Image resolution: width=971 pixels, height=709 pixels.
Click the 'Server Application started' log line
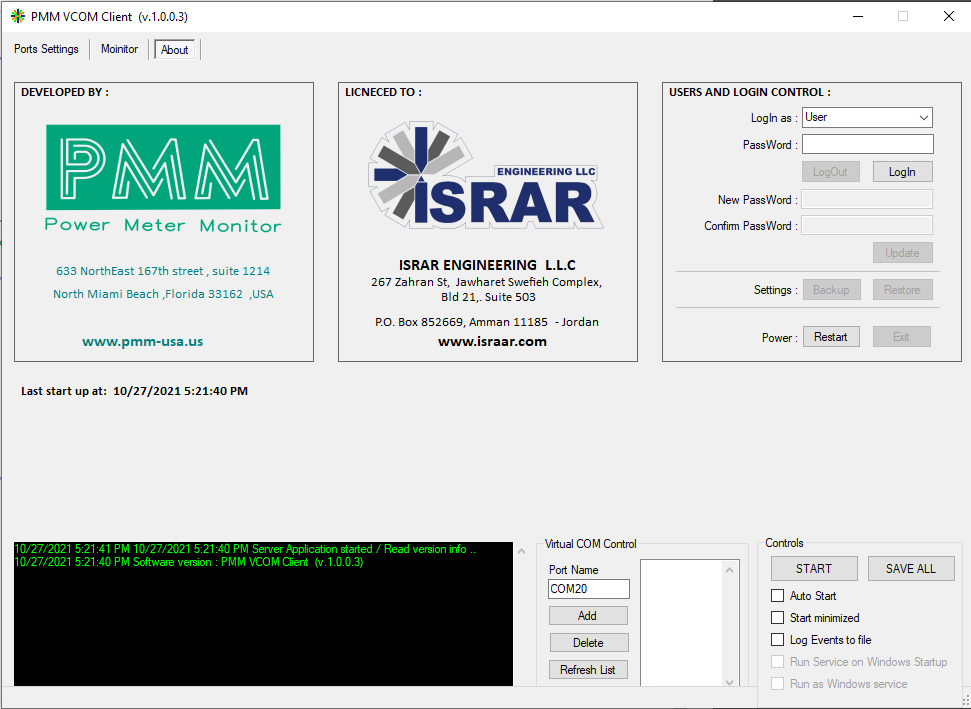tap(245, 549)
